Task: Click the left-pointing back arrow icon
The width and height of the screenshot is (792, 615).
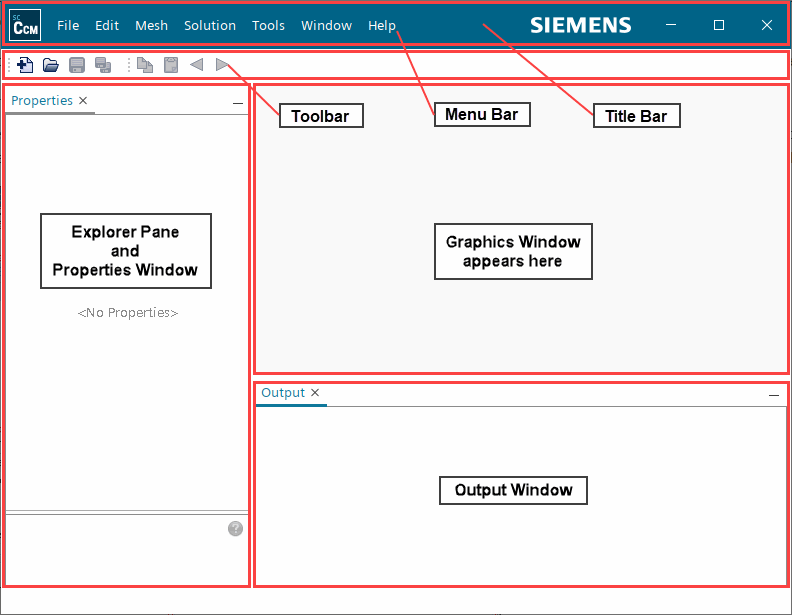Action: pos(196,65)
